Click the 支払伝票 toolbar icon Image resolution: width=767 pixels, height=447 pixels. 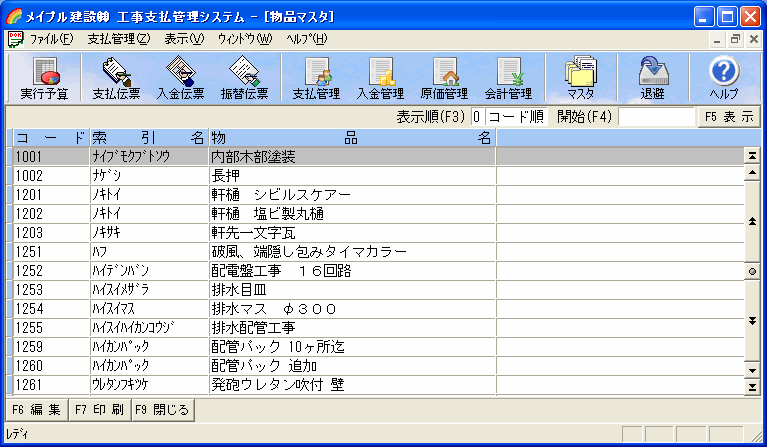click(116, 78)
